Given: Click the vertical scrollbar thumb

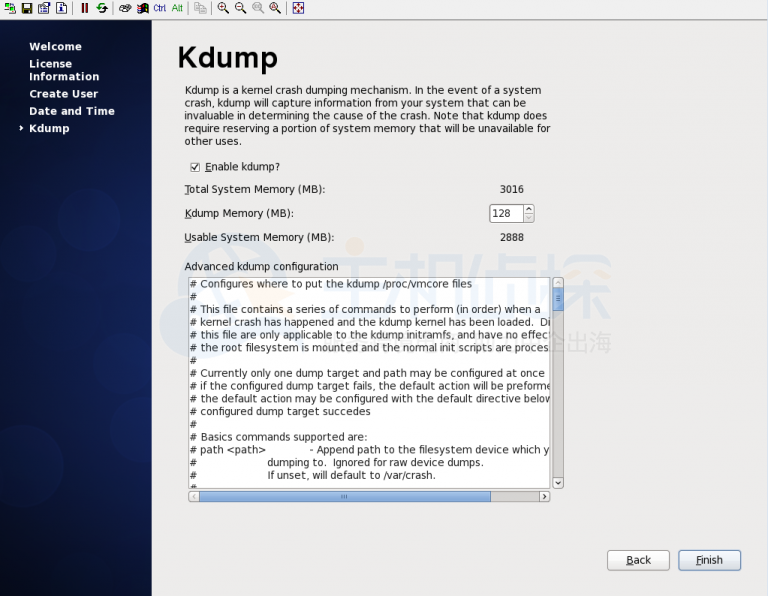Looking at the screenshot, I should 558,299.
